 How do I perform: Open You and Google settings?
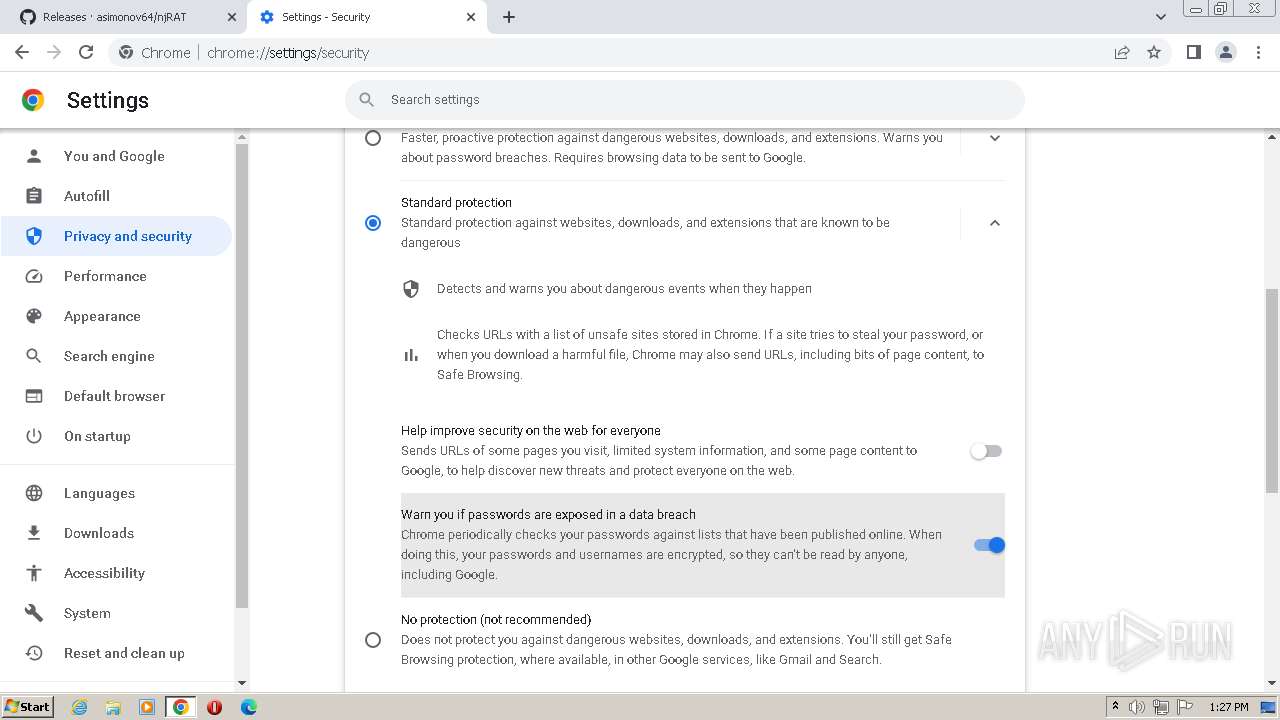116,156
